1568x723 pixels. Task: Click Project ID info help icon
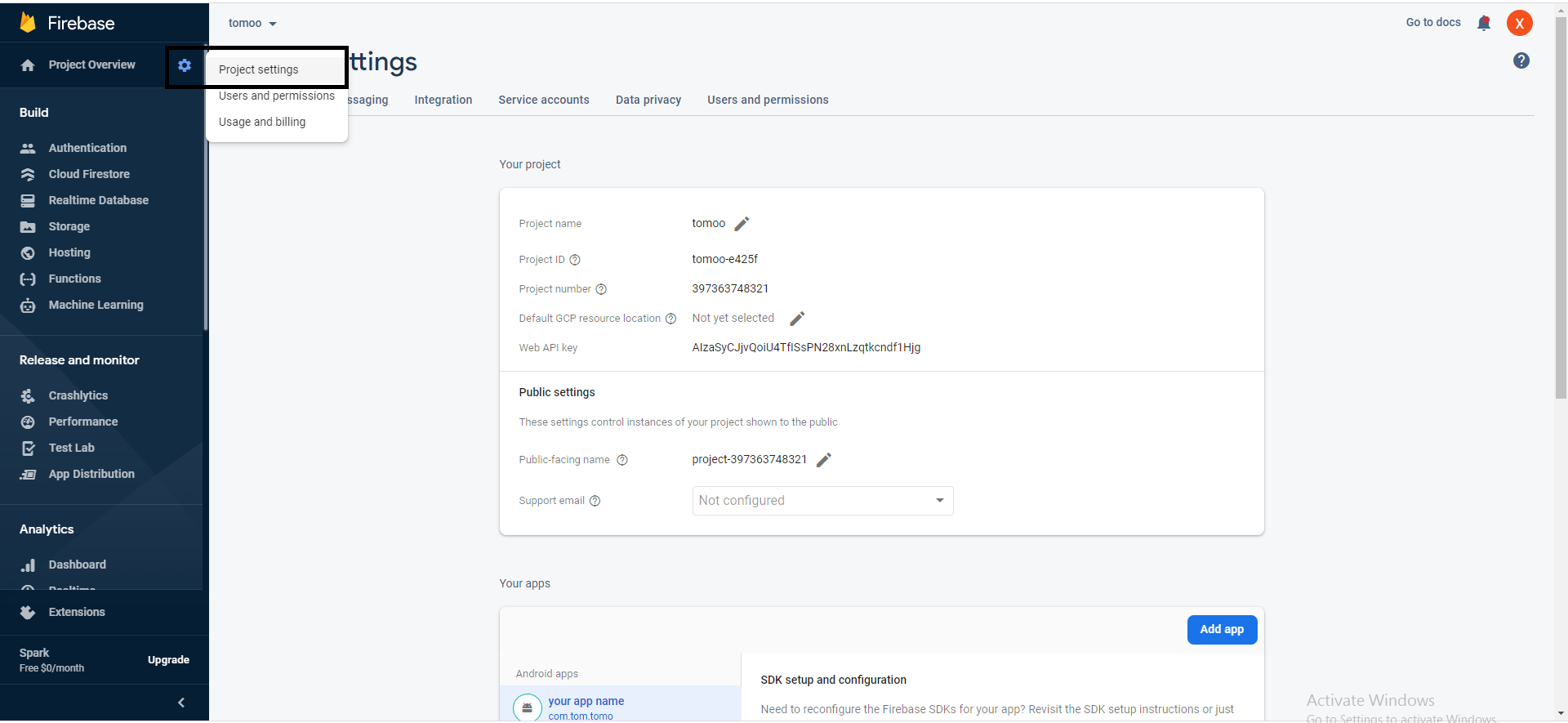[x=575, y=260]
